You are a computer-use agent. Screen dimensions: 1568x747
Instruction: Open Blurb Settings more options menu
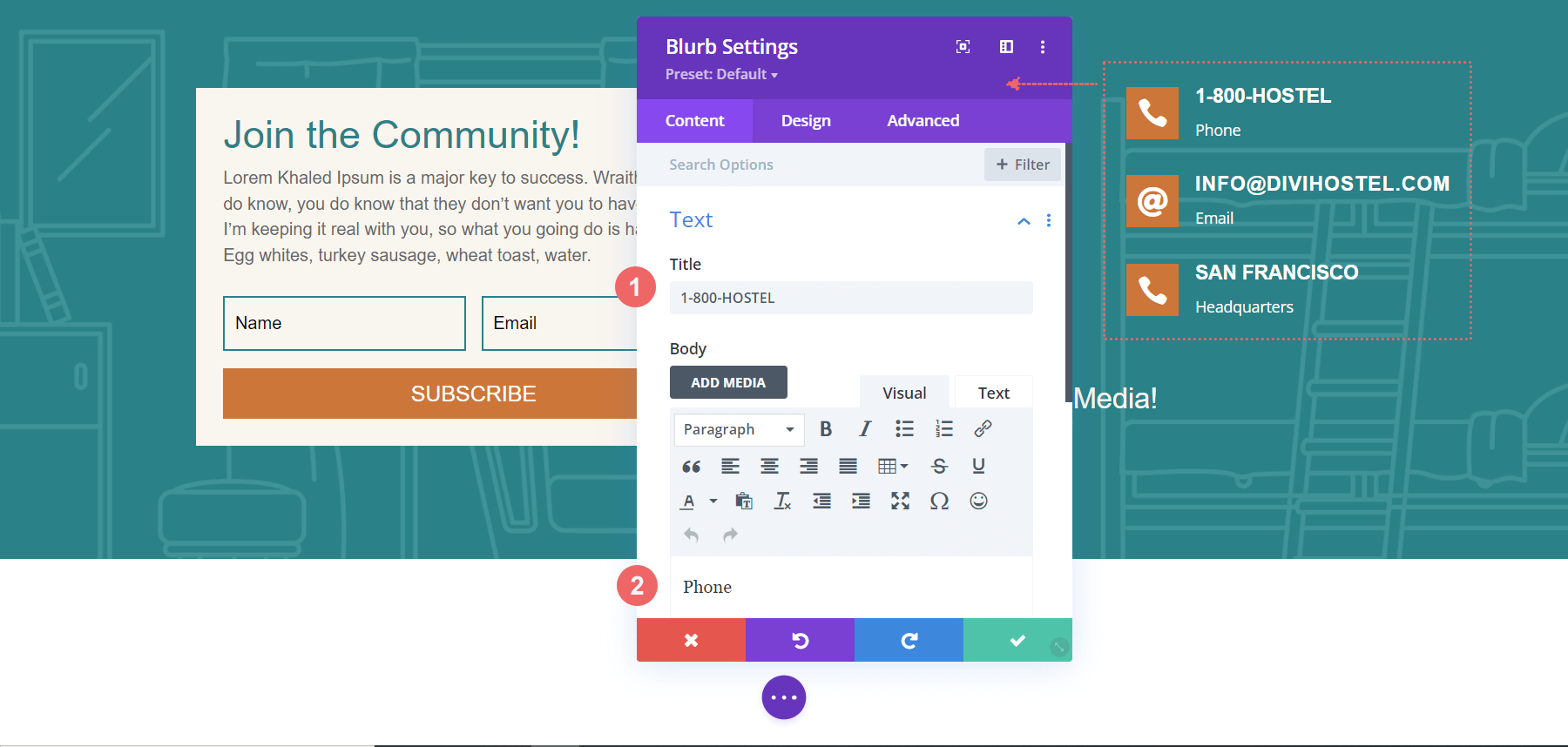1043,47
